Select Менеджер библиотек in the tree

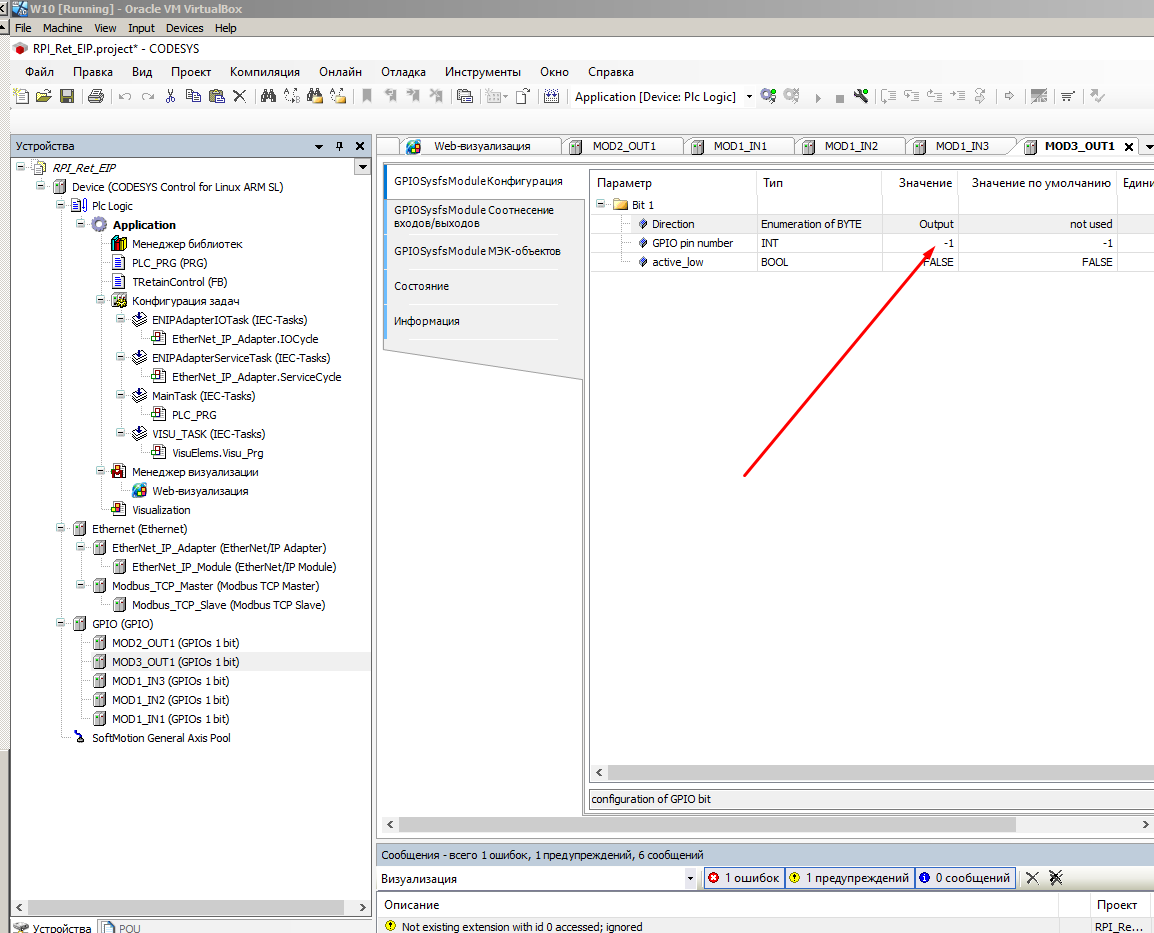[187, 244]
